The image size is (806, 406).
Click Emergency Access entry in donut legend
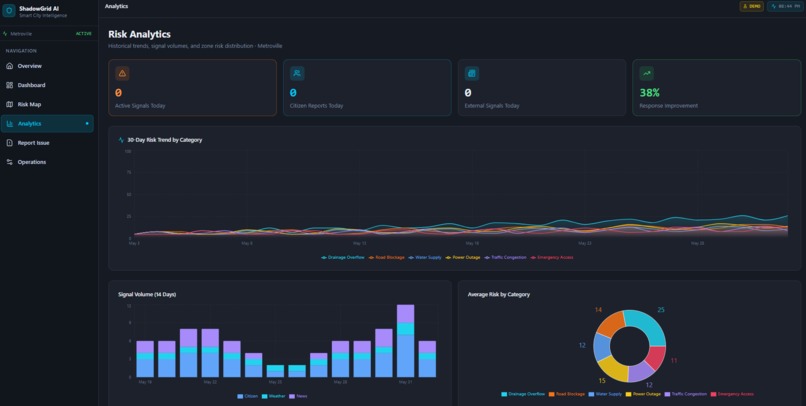pyautogui.click(x=732, y=394)
